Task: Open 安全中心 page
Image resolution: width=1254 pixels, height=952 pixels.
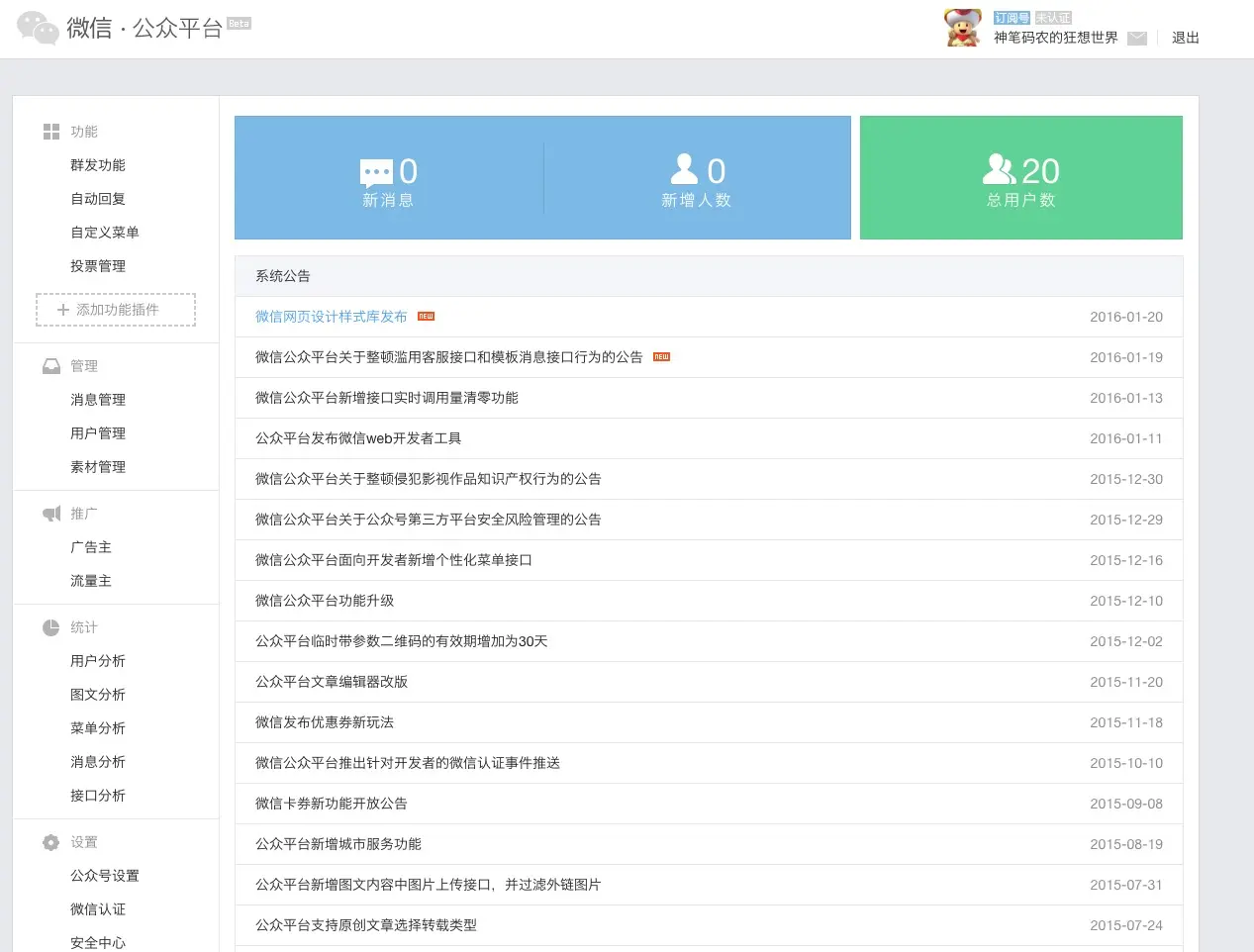Action: [x=98, y=943]
